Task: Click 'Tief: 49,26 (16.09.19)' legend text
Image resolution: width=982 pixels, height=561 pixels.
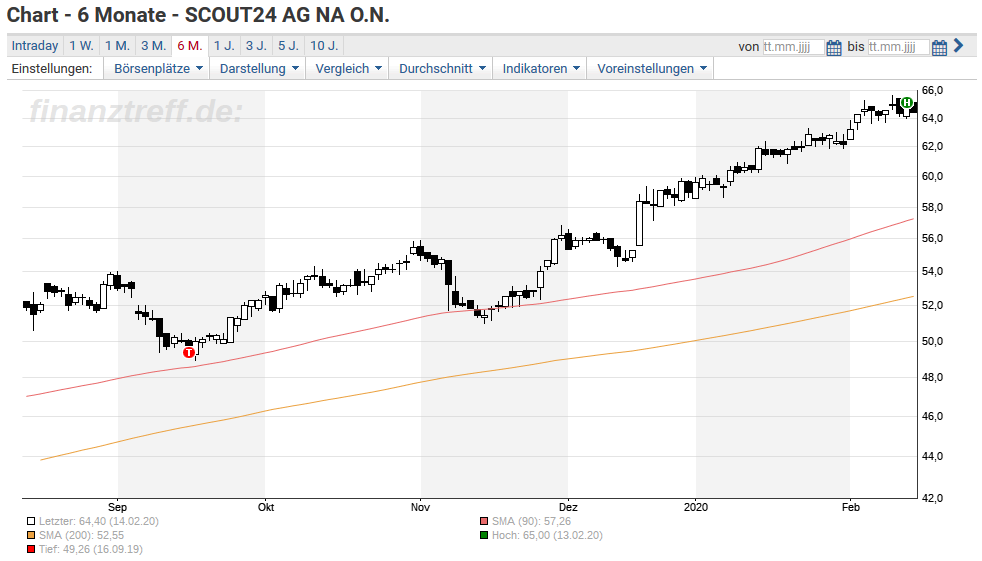Action: pyautogui.click(x=91, y=549)
